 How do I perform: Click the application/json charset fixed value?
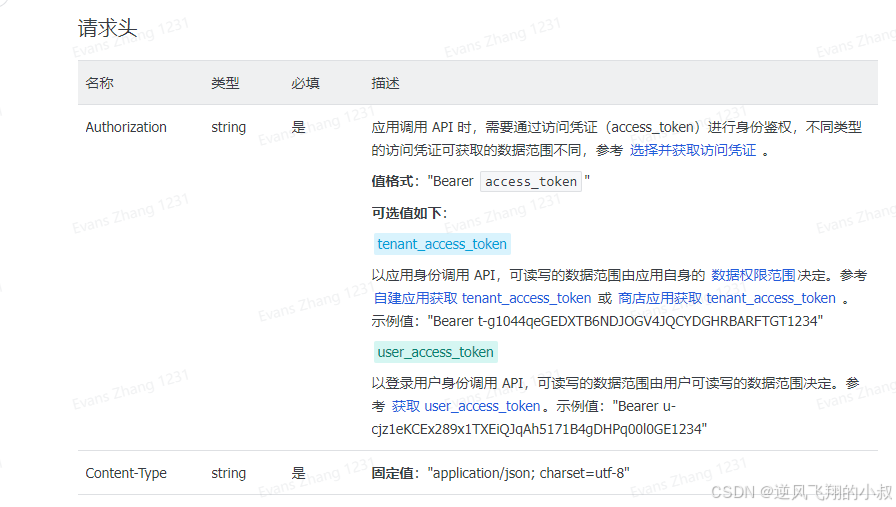tap(529, 473)
